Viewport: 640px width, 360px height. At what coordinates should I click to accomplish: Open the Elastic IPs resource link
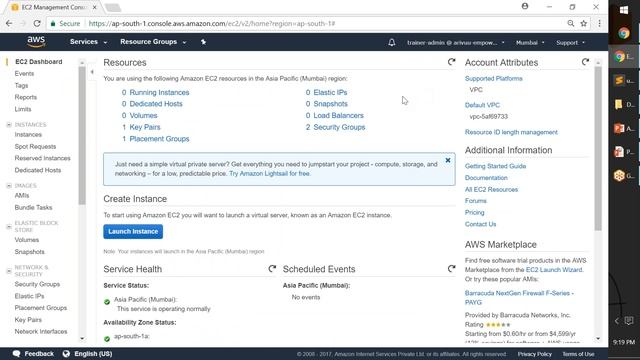click(330, 92)
